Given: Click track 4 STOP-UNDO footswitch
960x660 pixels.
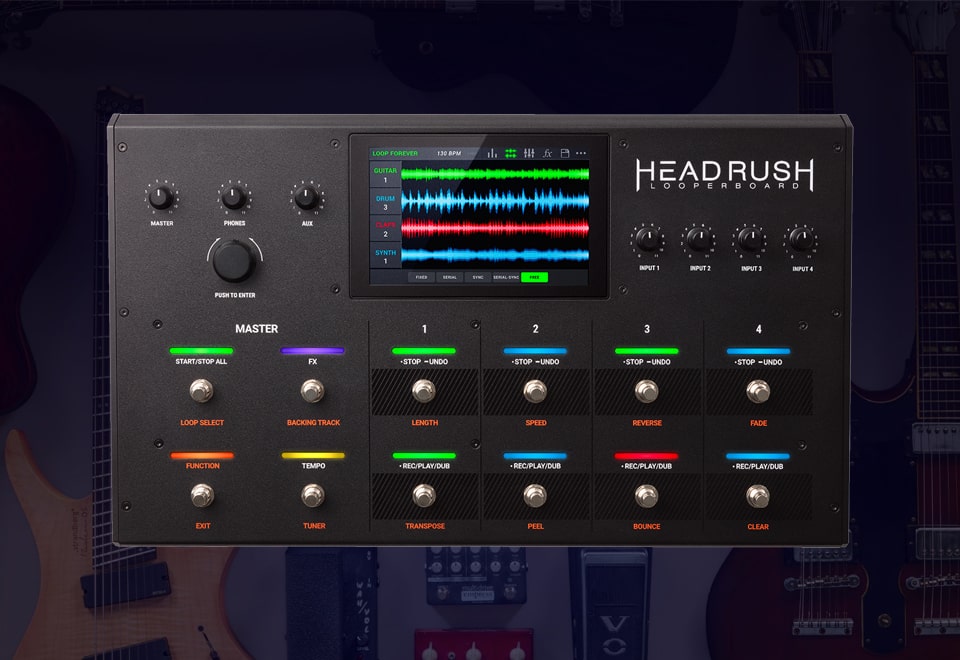Looking at the screenshot, I should (x=758, y=391).
